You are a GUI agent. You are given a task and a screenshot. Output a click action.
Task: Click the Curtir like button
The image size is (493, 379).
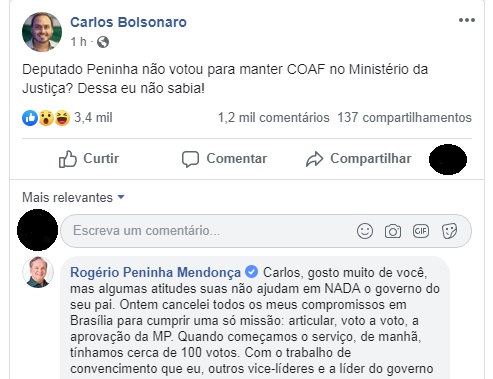pyautogui.click(x=89, y=159)
